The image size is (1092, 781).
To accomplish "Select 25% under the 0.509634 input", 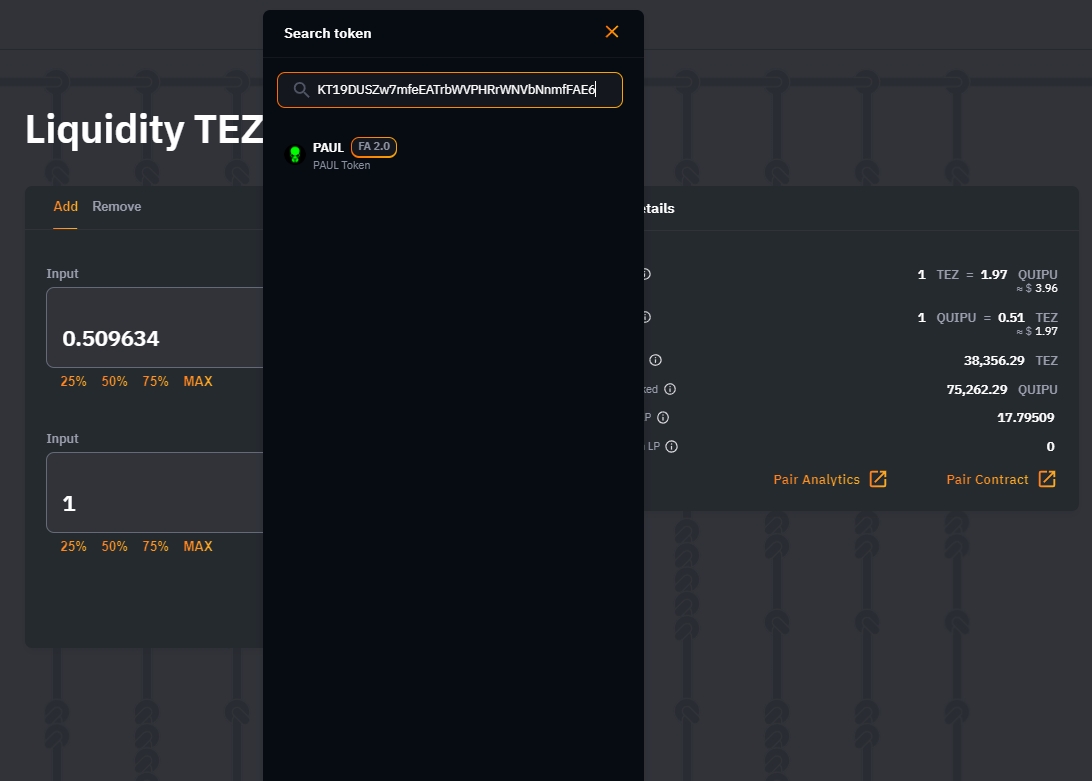I will [73, 381].
